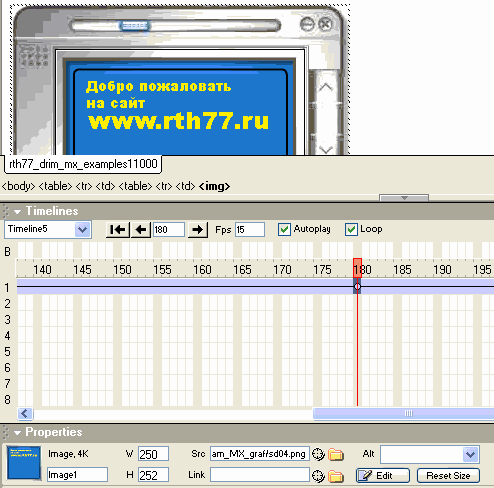Click the keyframe at frame 180
Screen dimensions: 494x488
tap(357, 287)
